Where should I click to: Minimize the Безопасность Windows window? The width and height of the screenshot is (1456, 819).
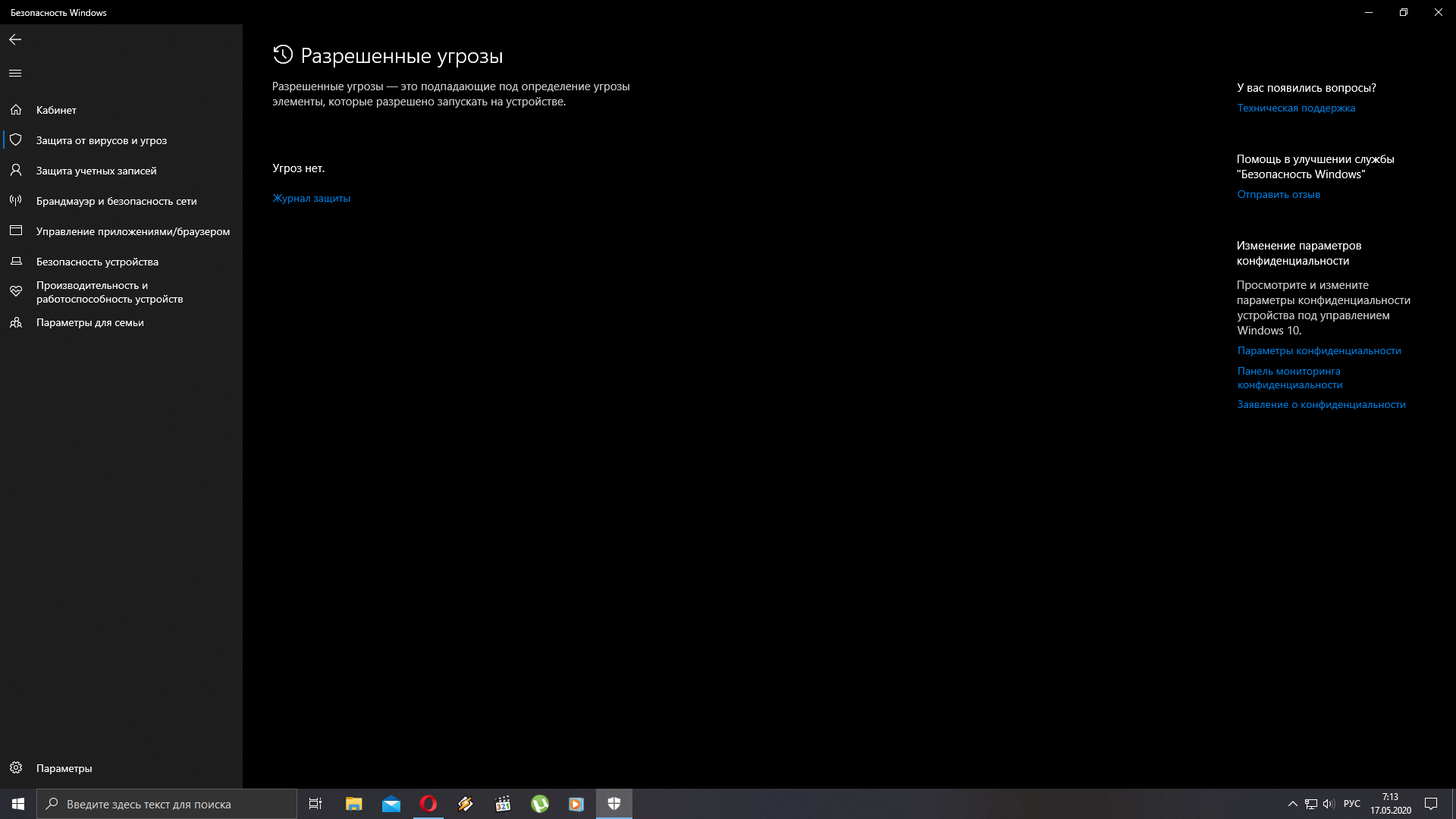pos(1369,12)
